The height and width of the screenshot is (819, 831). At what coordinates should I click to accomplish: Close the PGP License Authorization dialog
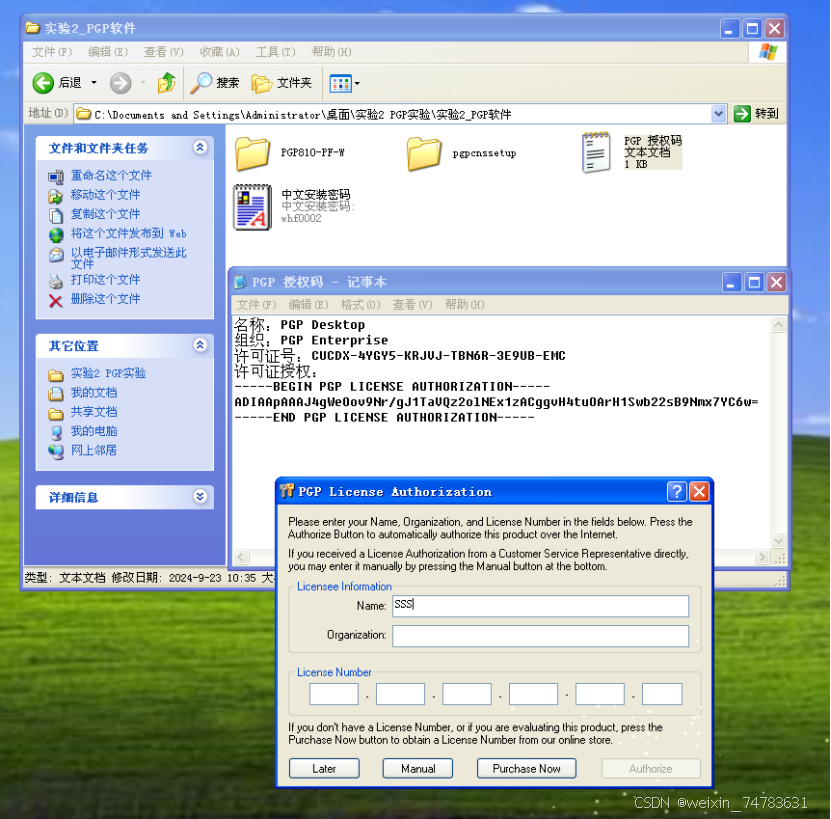click(700, 491)
